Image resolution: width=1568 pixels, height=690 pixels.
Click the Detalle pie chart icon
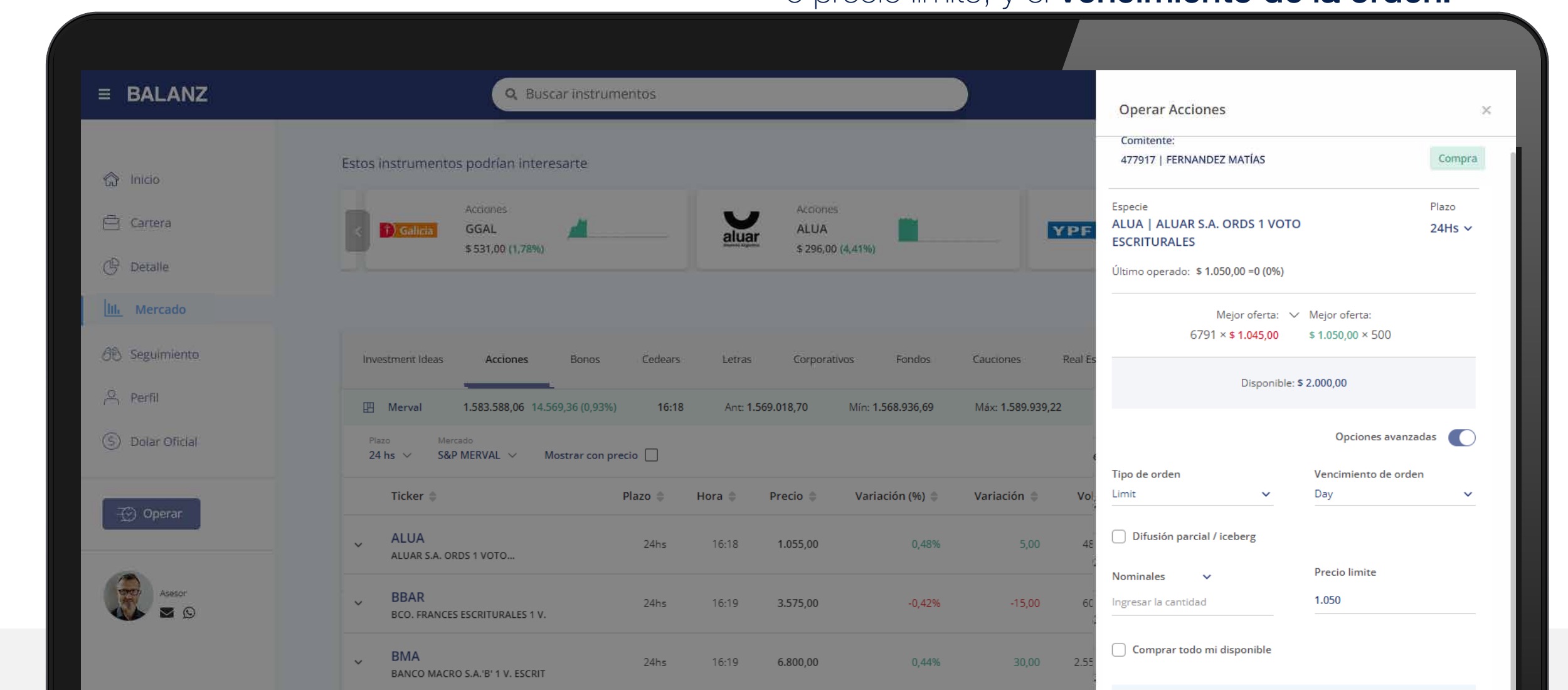pyautogui.click(x=111, y=267)
